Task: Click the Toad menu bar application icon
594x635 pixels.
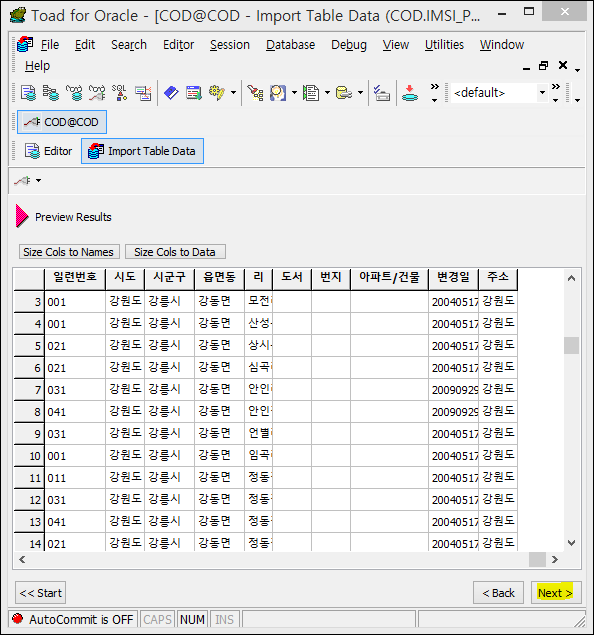Action: [x=25, y=44]
